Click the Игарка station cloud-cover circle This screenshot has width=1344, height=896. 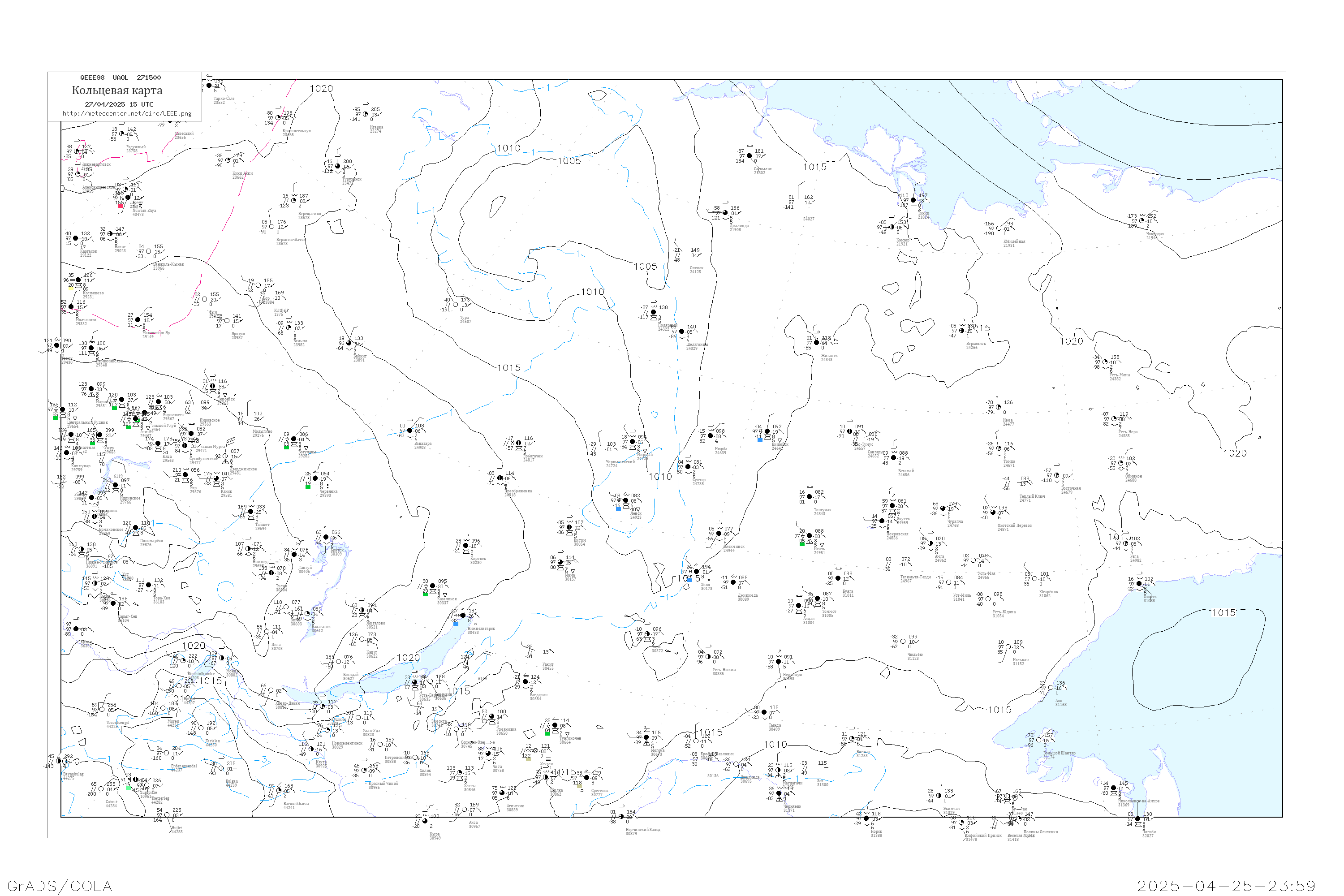pos(365,114)
